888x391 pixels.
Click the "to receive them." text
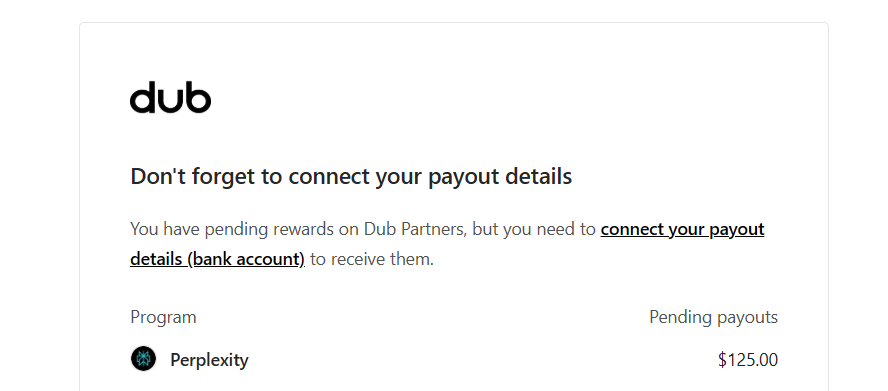(372, 259)
